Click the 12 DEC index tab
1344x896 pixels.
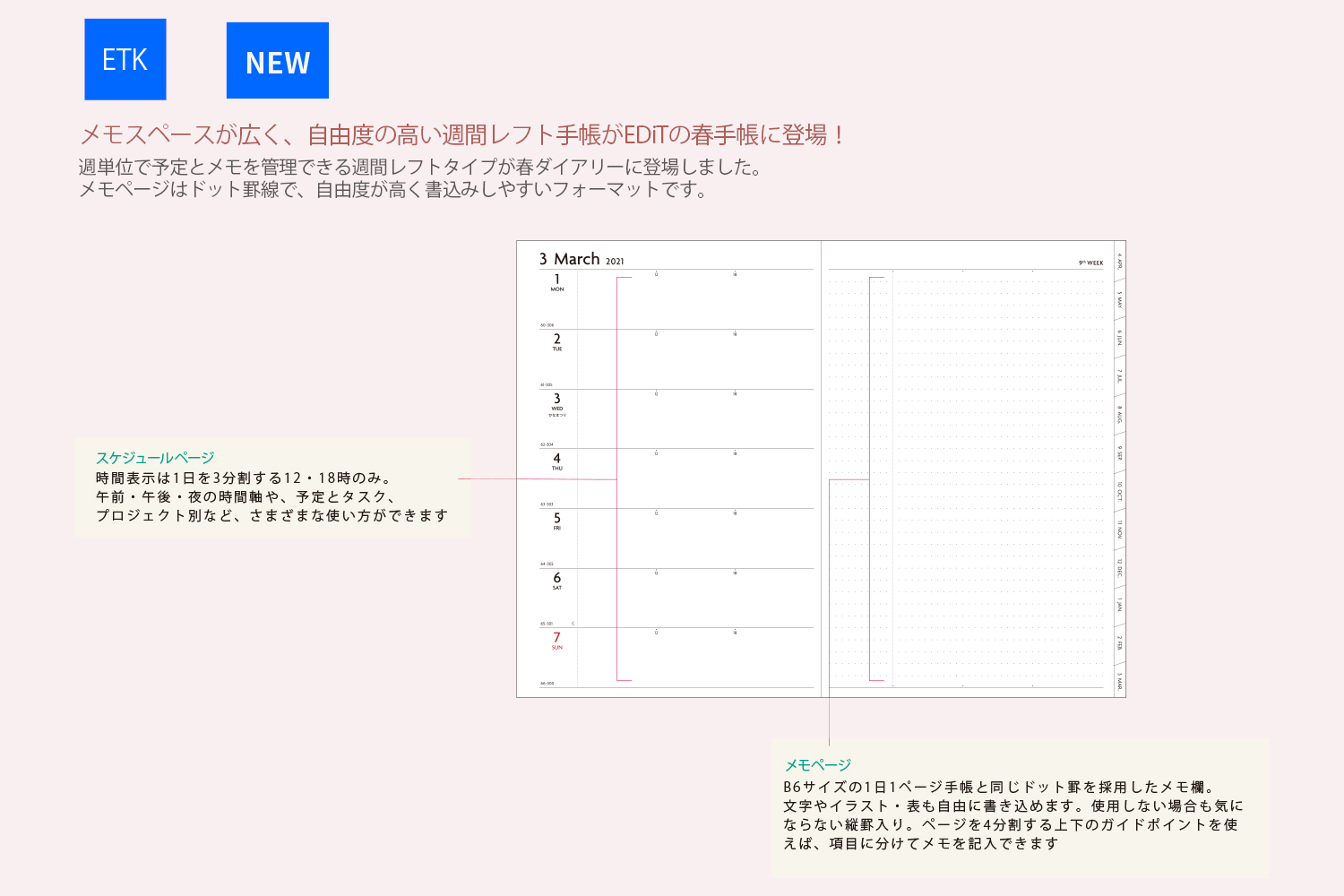(x=1120, y=568)
